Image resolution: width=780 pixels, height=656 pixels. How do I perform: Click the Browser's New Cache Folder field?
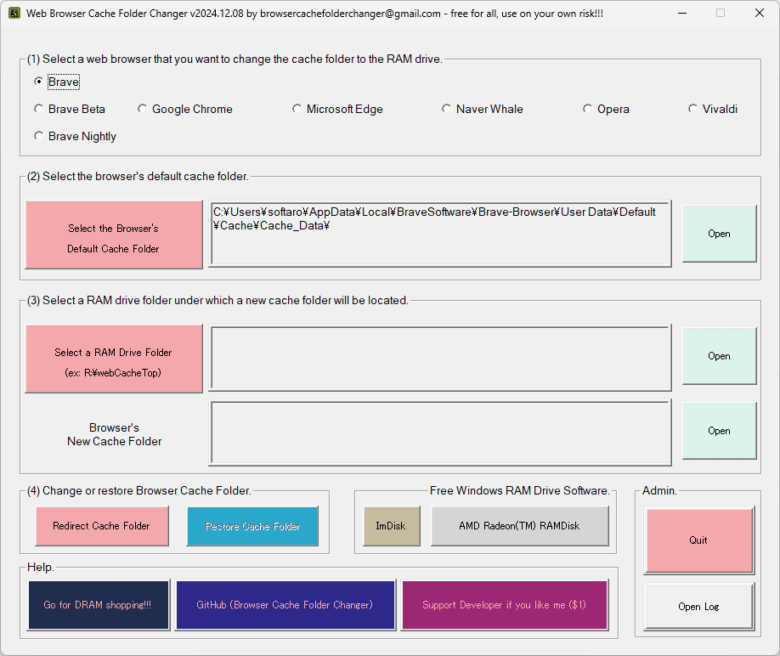coord(440,433)
